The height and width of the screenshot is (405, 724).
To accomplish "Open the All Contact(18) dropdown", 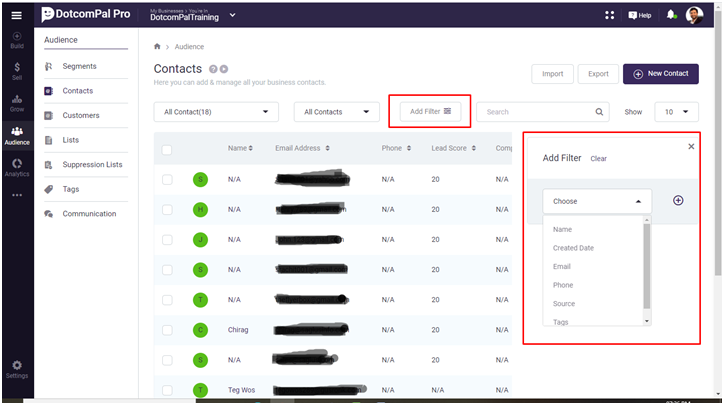I will 216,112.
